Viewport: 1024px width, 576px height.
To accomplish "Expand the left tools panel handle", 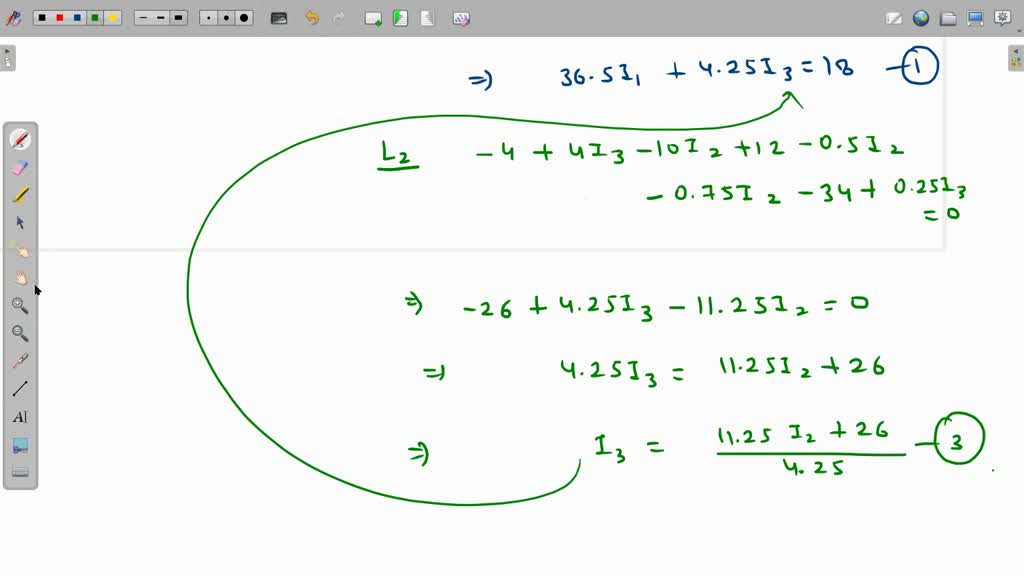I will pos(8,57).
